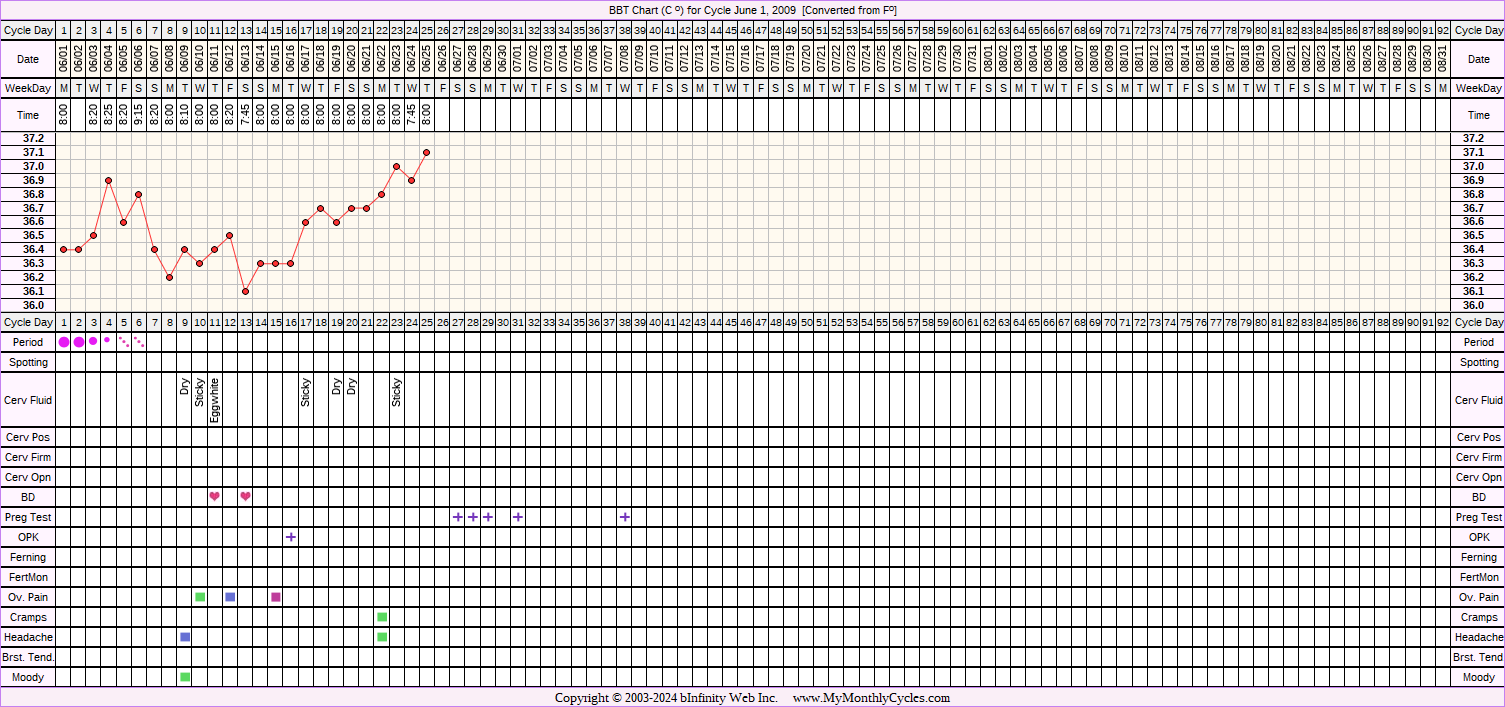Screen dimensions: 1505x707
Task: Click the blue Ov. Pain square on day 12
Action: tap(230, 597)
